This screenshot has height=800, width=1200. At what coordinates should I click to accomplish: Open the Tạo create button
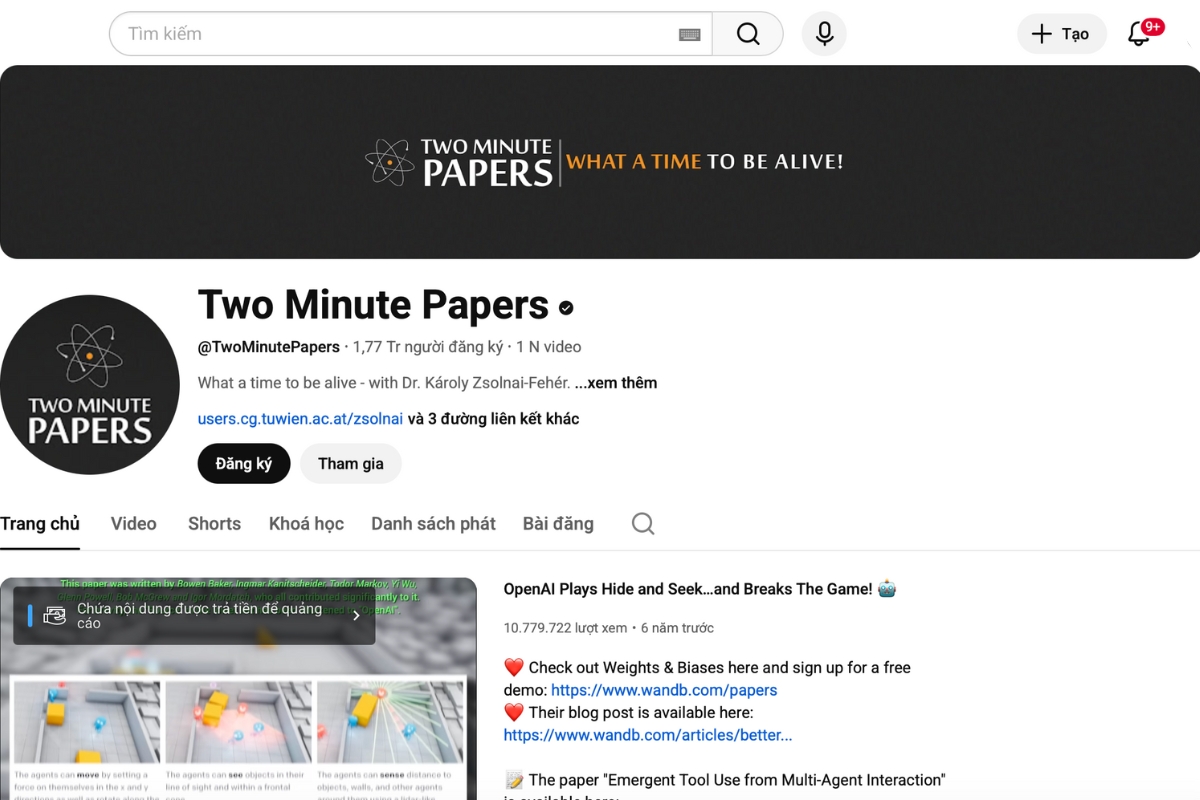[x=1061, y=34]
